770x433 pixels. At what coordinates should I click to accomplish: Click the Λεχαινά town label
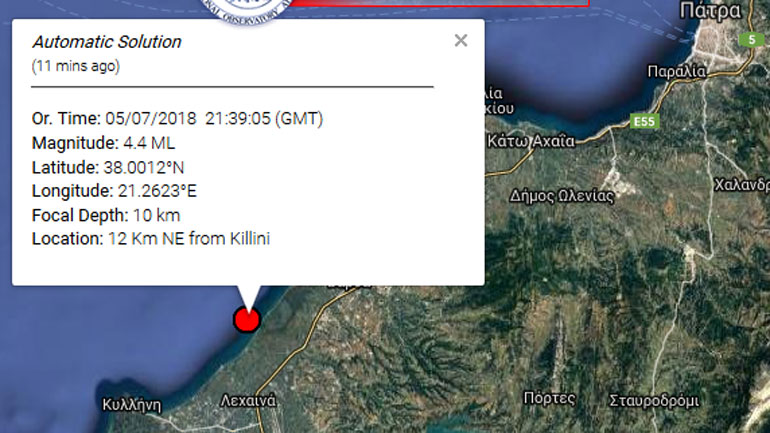pyautogui.click(x=248, y=400)
